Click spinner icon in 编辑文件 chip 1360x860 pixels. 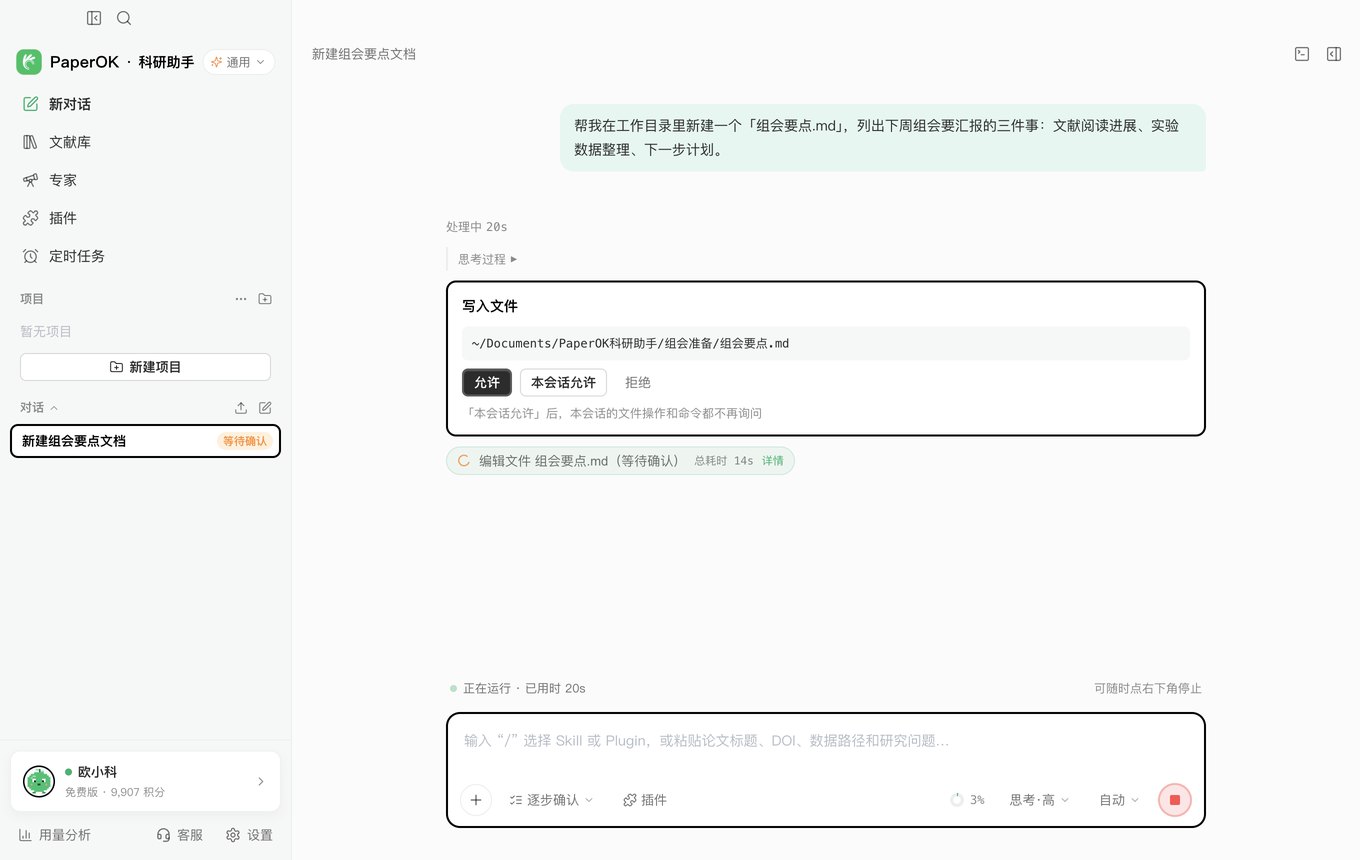(464, 461)
